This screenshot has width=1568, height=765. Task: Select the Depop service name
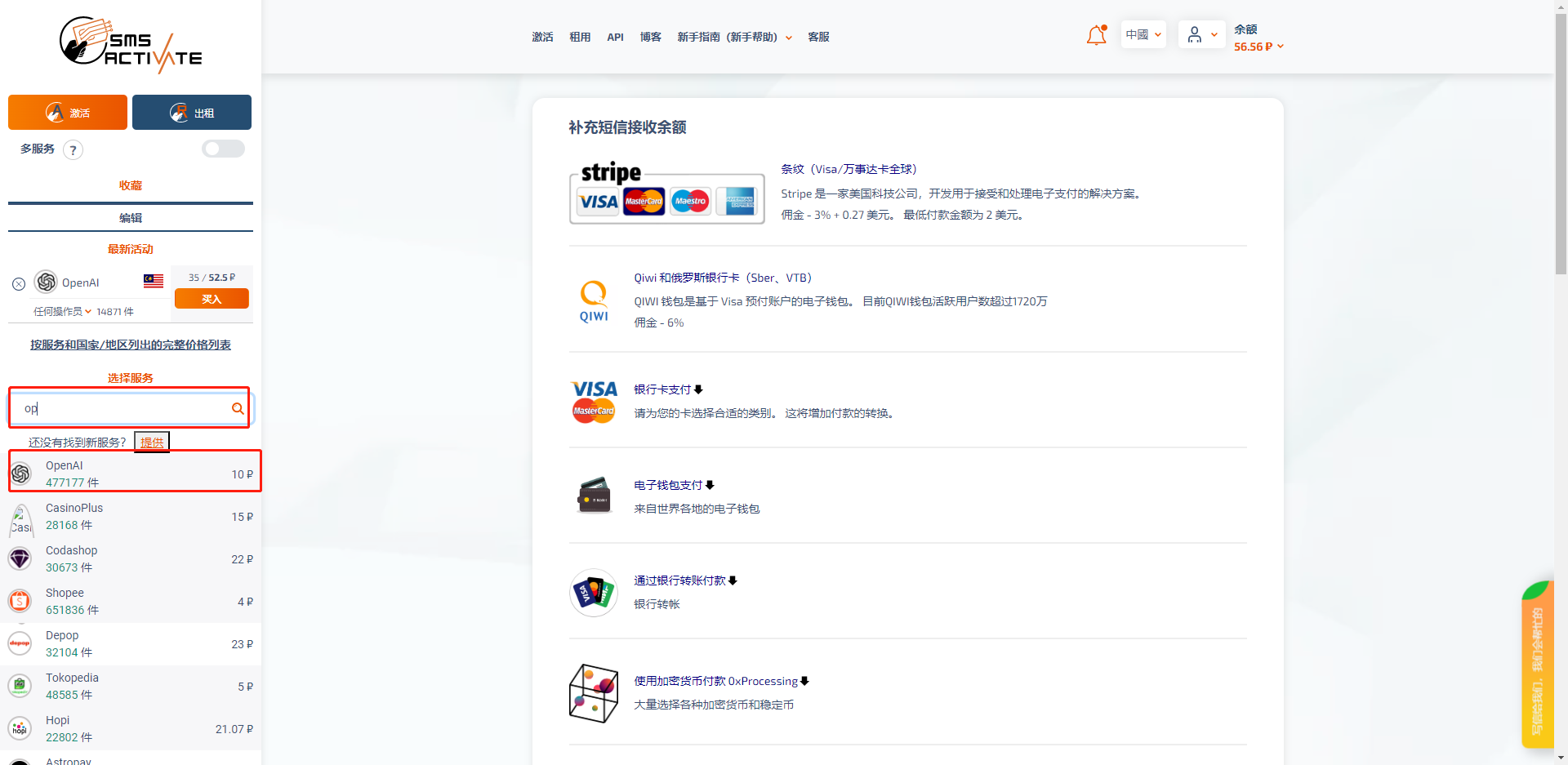[x=62, y=635]
